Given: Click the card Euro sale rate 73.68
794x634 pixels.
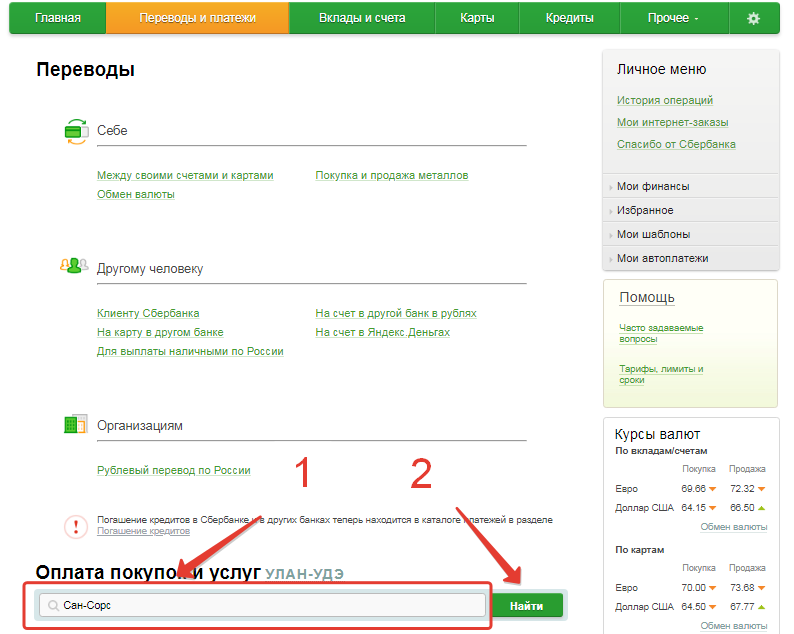Looking at the screenshot, I should tap(742, 587).
